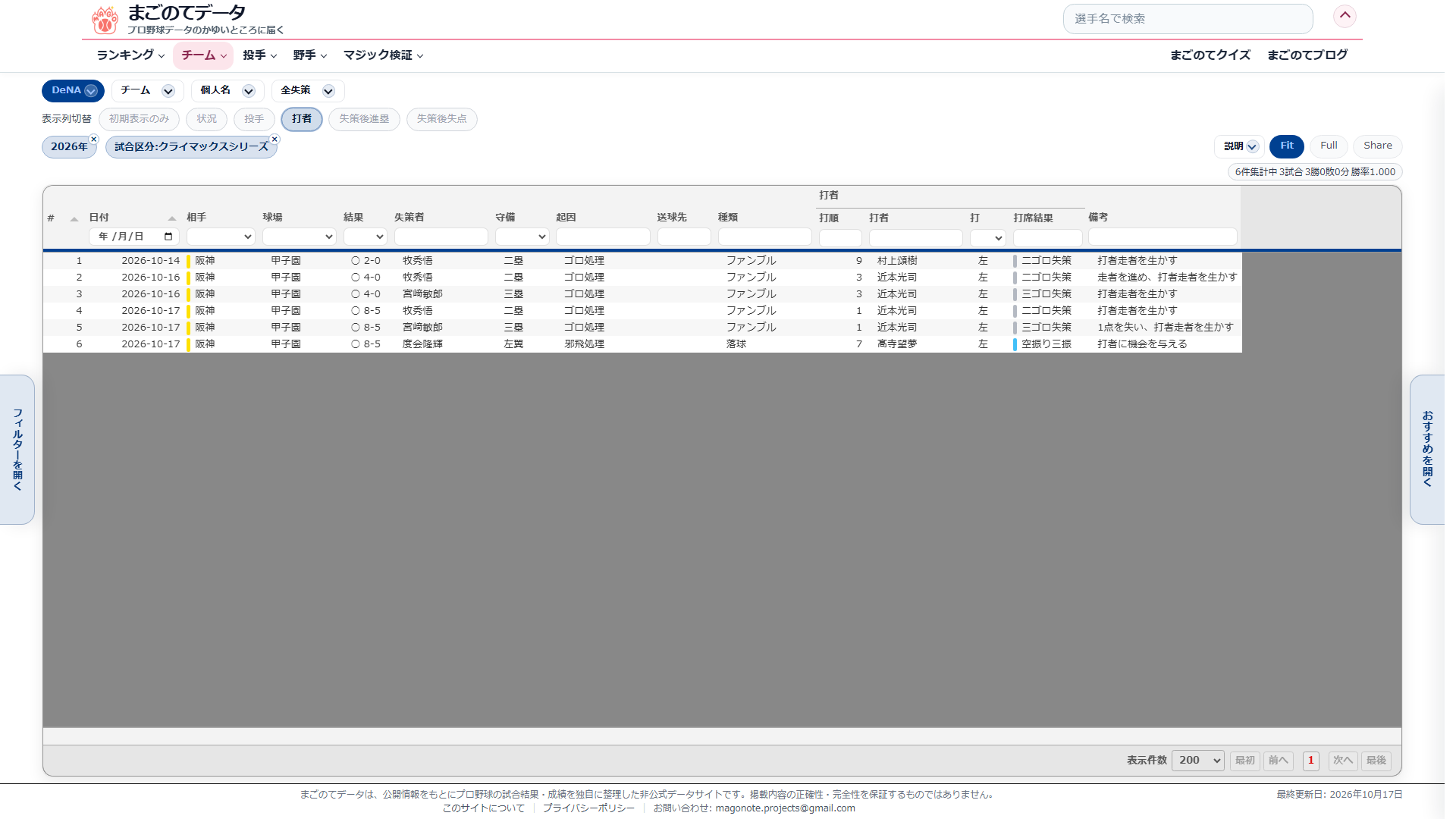The height and width of the screenshot is (819, 1456).
Task: Open the ランキング menu
Action: 130,55
